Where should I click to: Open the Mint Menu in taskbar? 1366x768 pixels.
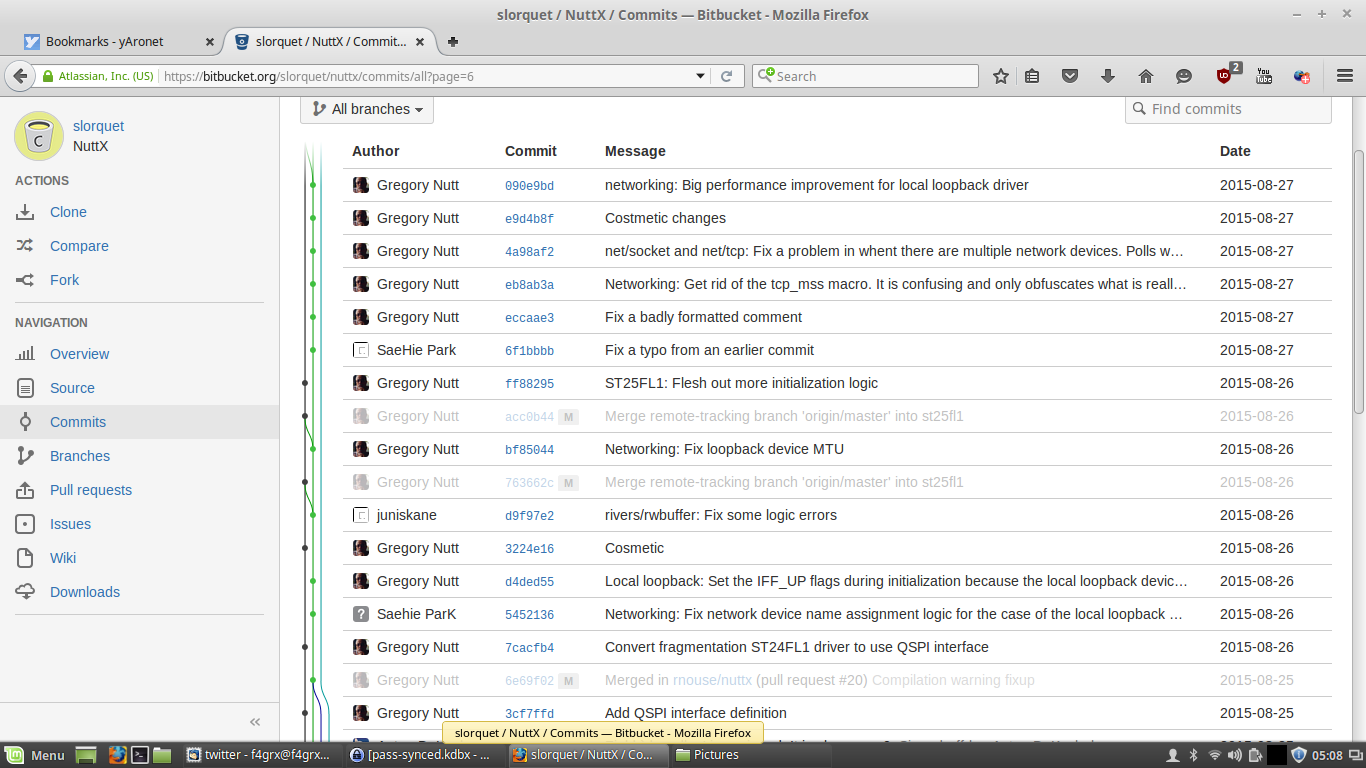pos(36,755)
